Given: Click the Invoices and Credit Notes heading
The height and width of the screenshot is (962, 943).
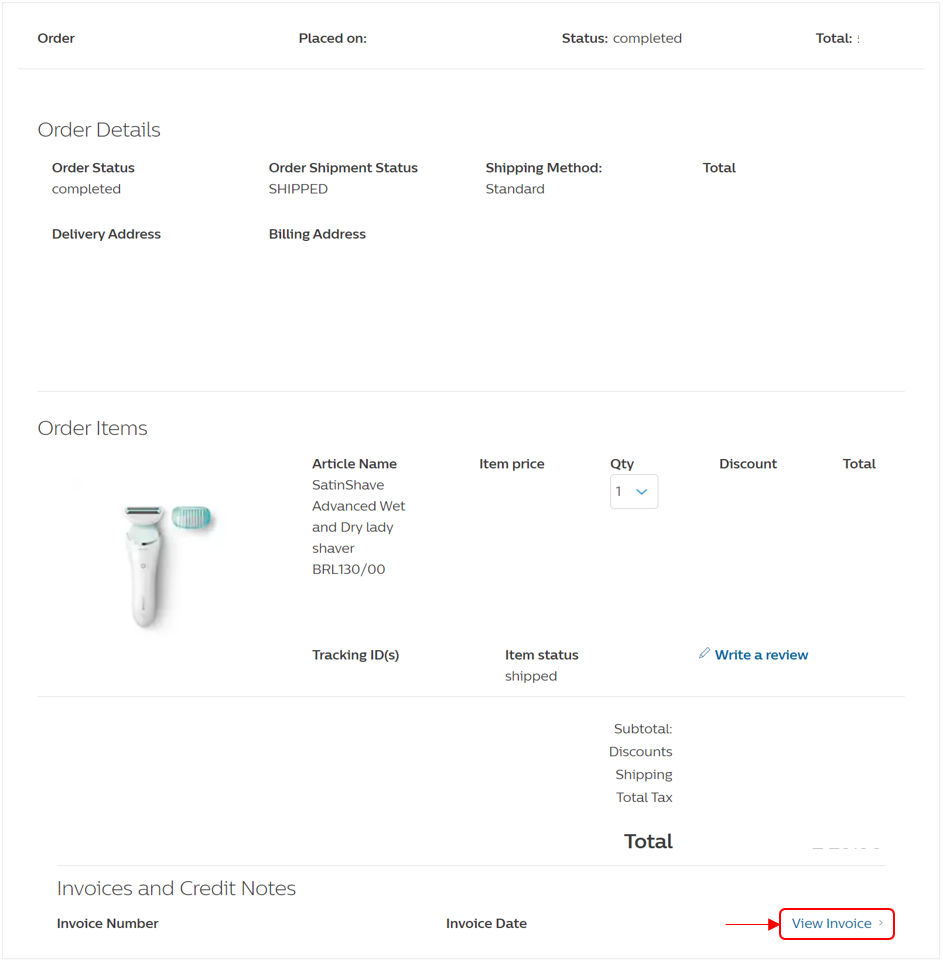Looking at the screenshot, I should (x=176, y=888).
